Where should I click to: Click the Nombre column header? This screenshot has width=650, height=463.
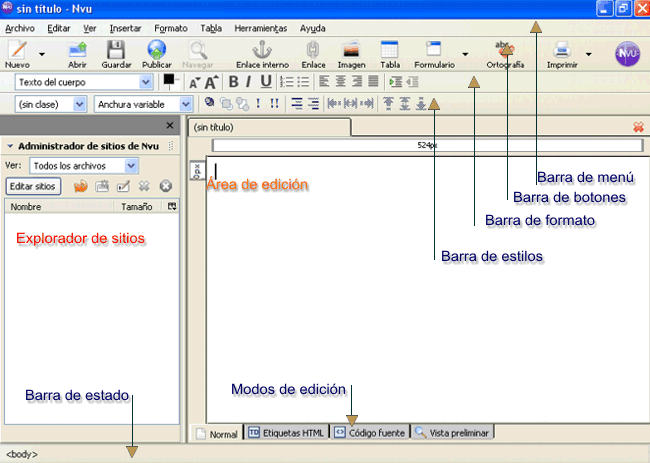point(58,206)
